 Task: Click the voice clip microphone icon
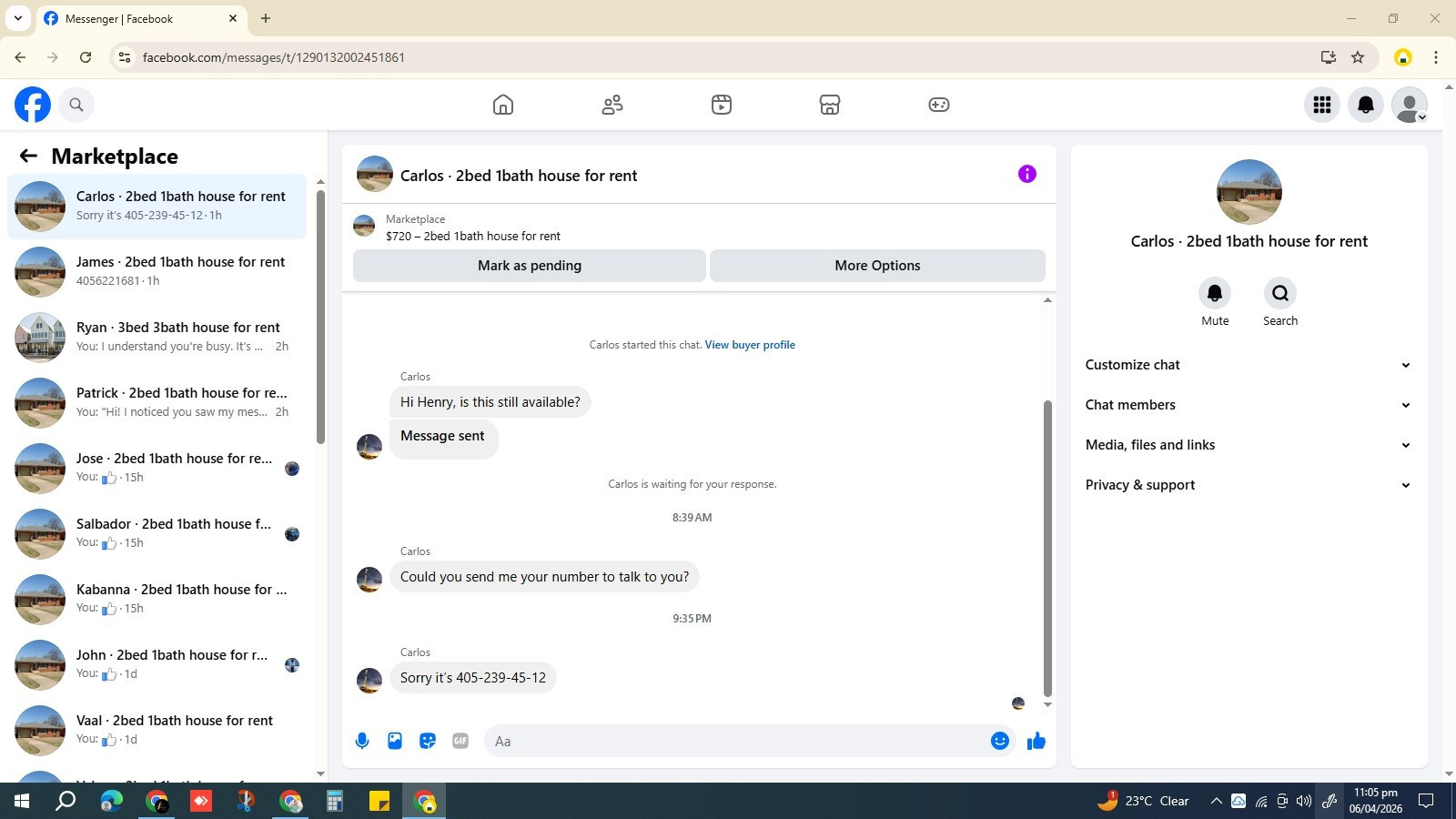(362, 741)
